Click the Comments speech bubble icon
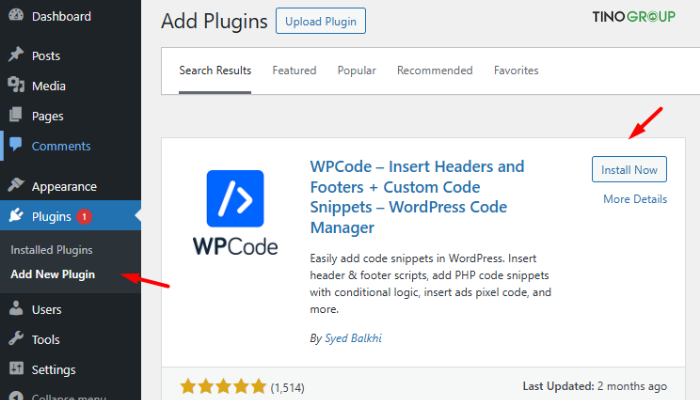The height and width of the screenshot is (400, 700). (x=16, y=145)
